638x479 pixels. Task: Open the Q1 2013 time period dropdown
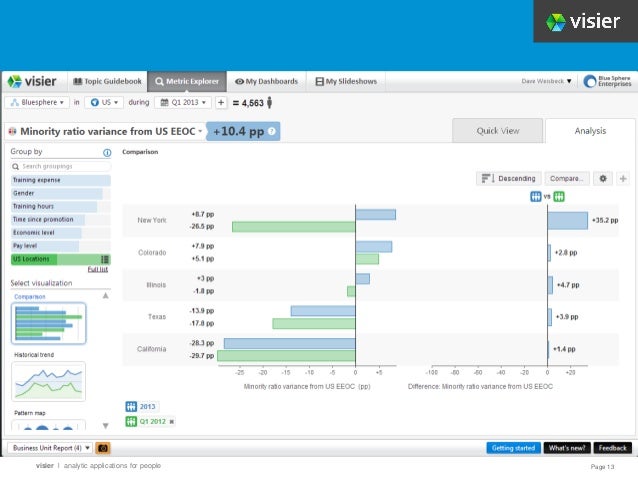click(183, 103)
